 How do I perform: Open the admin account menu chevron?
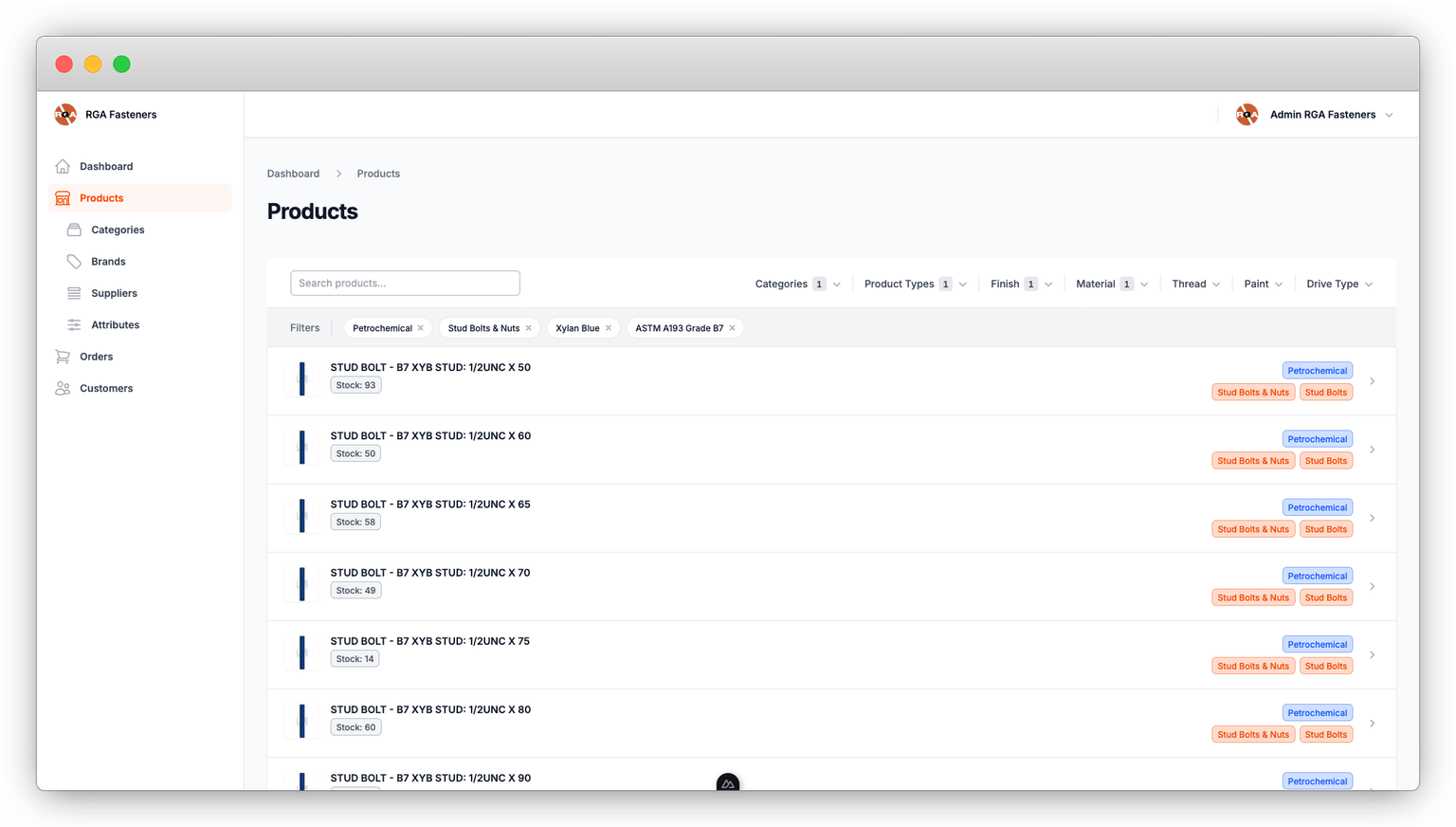click(x=1390, y=114)
